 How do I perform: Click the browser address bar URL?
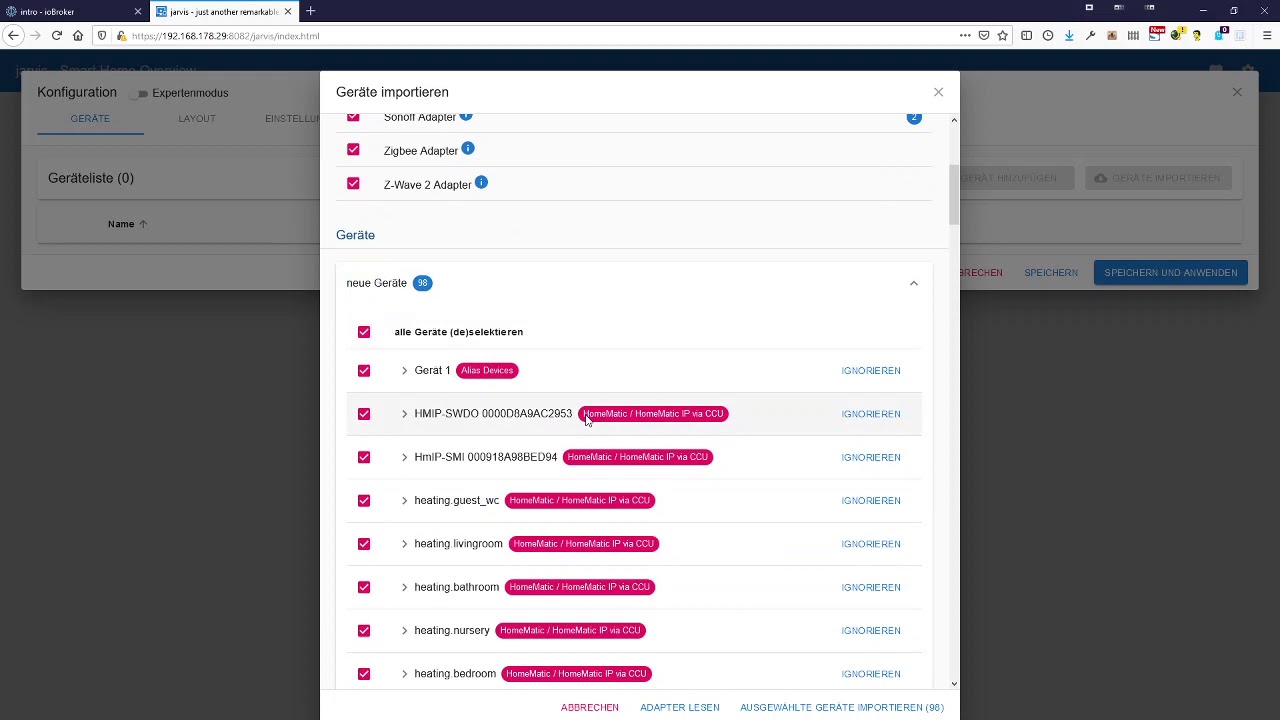click(225, 36)
